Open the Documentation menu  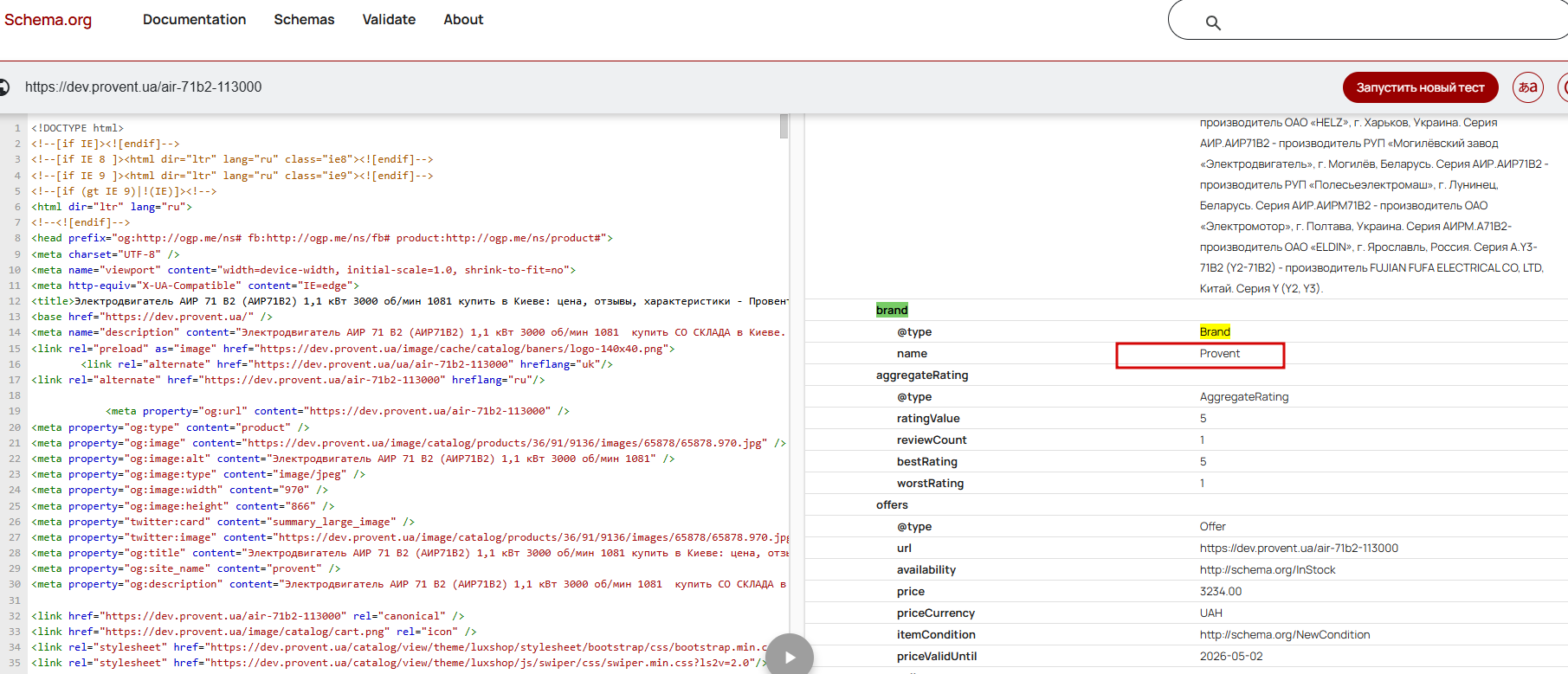tap(194, 19)
